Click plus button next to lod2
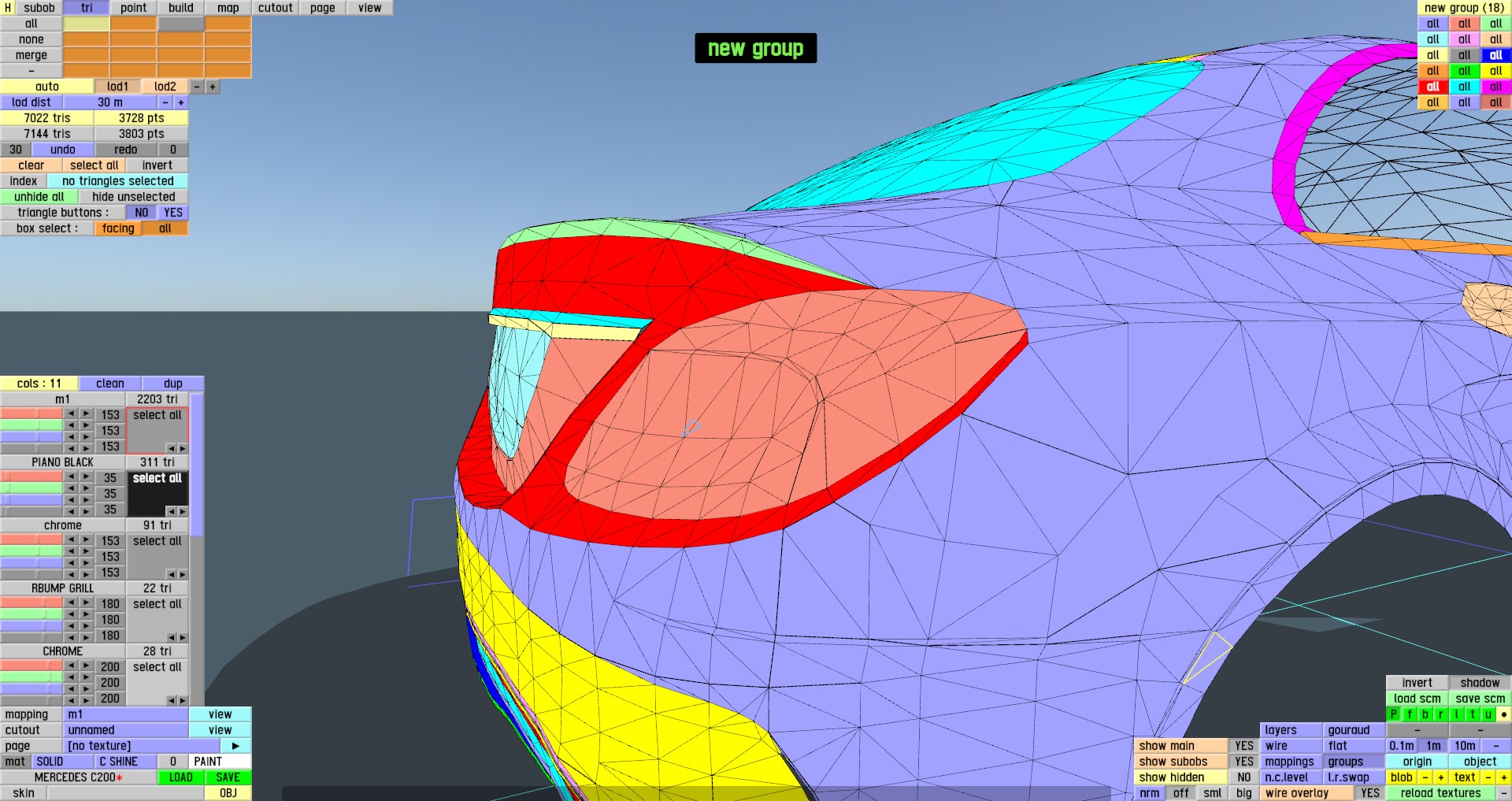 tap(213, 87)
